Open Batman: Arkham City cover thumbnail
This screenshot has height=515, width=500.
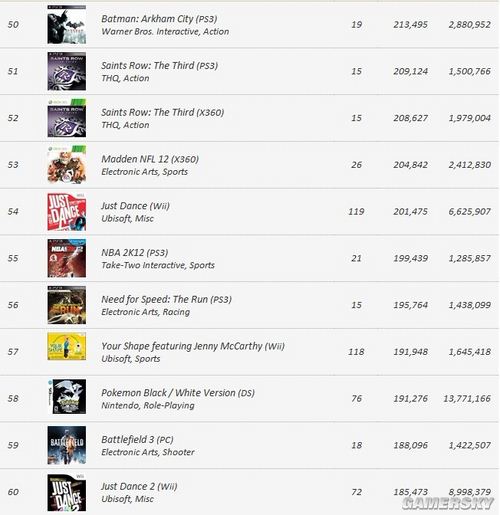(67, 25)
